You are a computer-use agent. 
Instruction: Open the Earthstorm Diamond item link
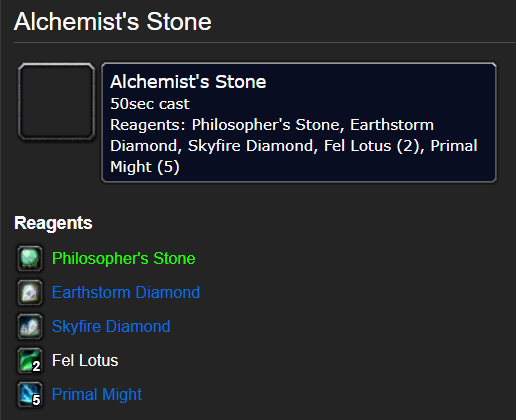point(126,293)
